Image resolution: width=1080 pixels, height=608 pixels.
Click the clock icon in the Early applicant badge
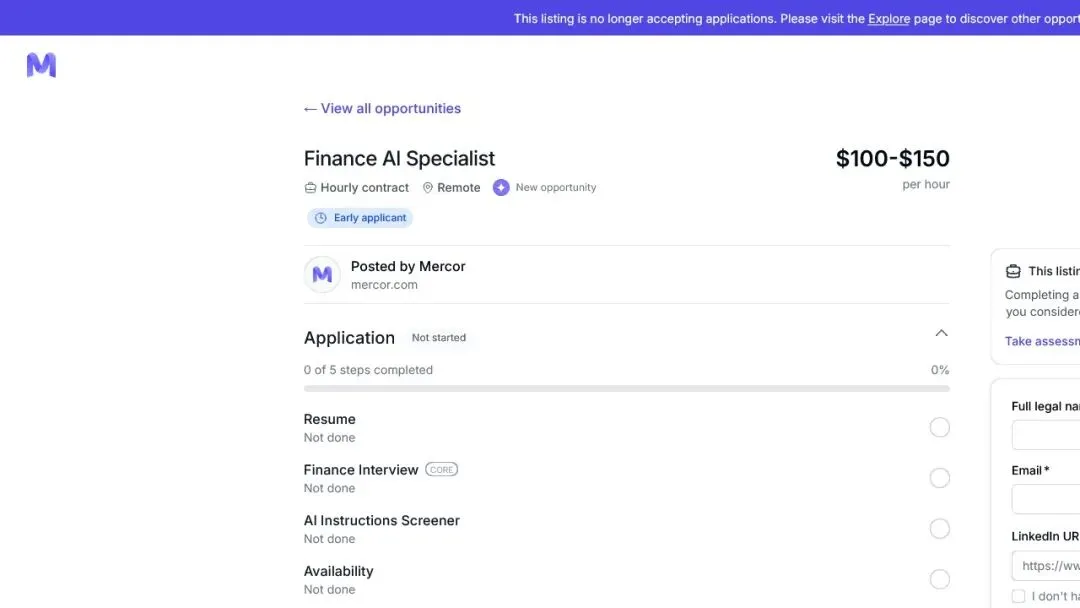320,218
